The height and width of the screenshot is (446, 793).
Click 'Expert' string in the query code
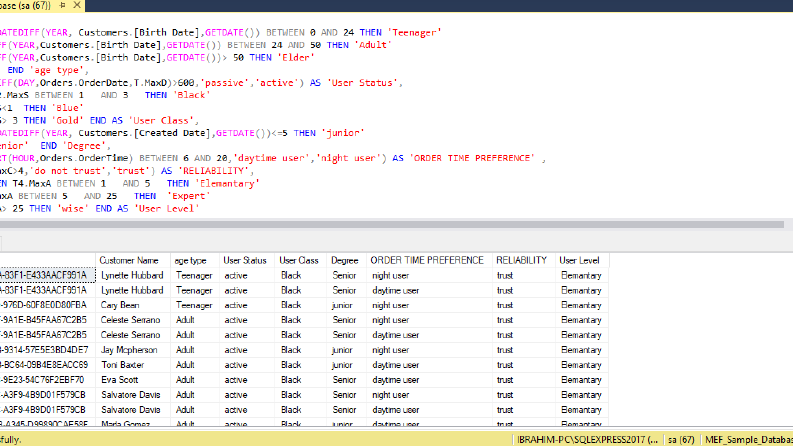188,196
